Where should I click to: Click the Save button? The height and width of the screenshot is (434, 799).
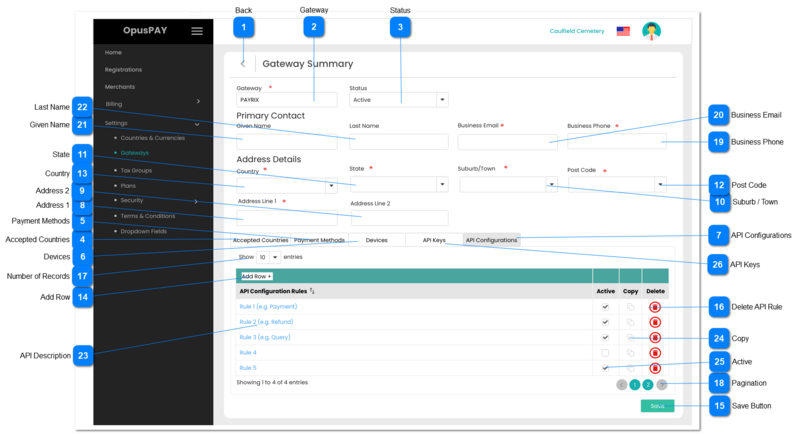tap(657, 406)
